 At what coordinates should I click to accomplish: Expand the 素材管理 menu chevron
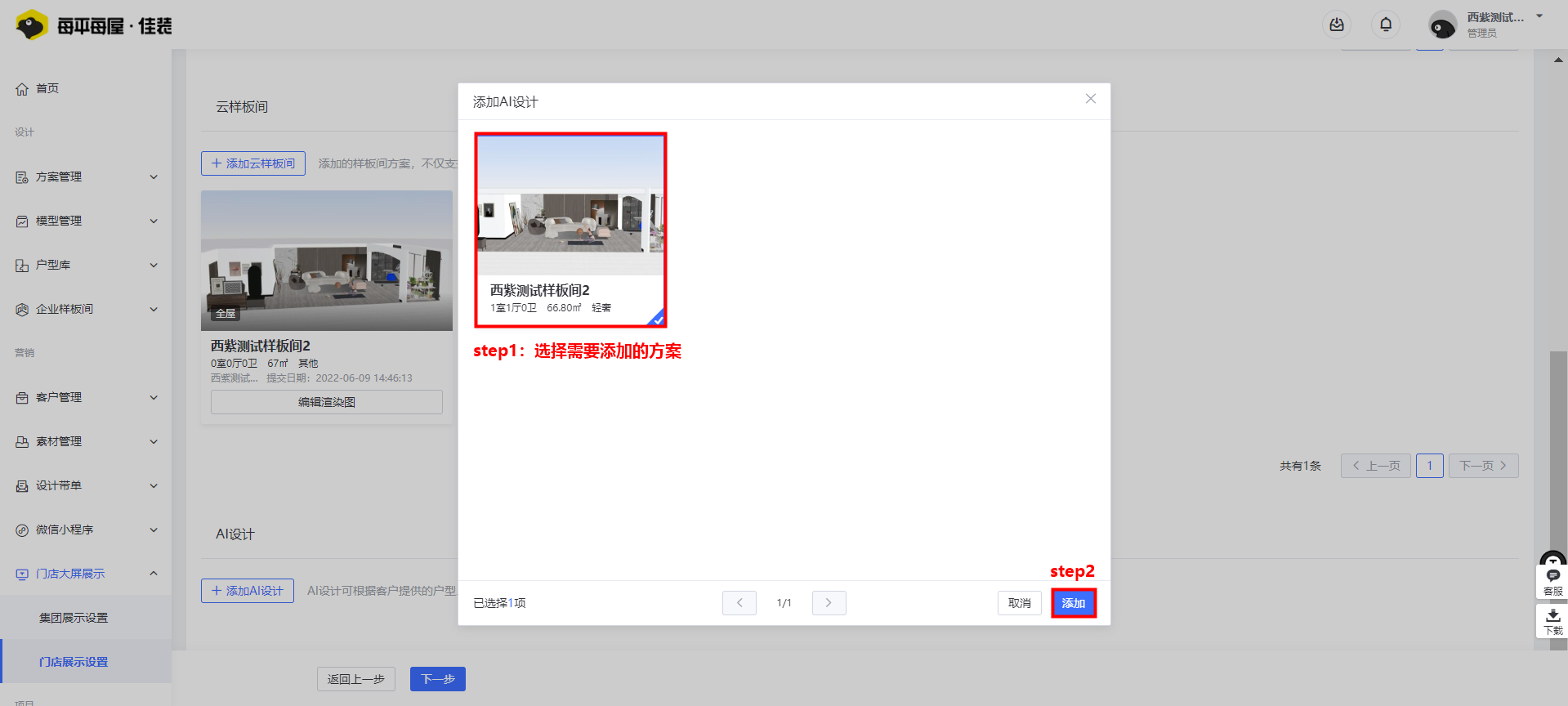pos(154,441)
